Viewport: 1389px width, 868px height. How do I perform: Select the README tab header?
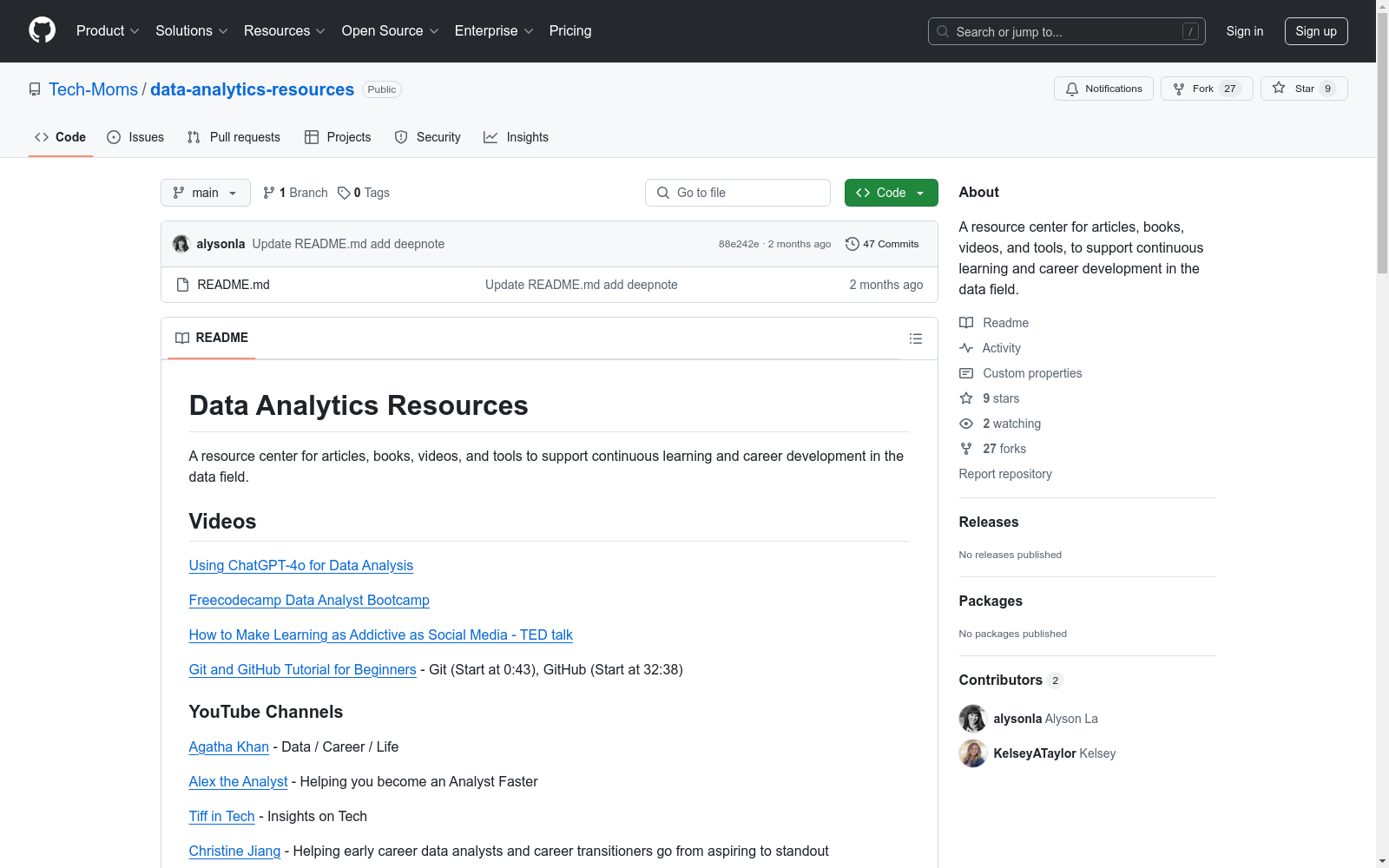coord(212,338)
